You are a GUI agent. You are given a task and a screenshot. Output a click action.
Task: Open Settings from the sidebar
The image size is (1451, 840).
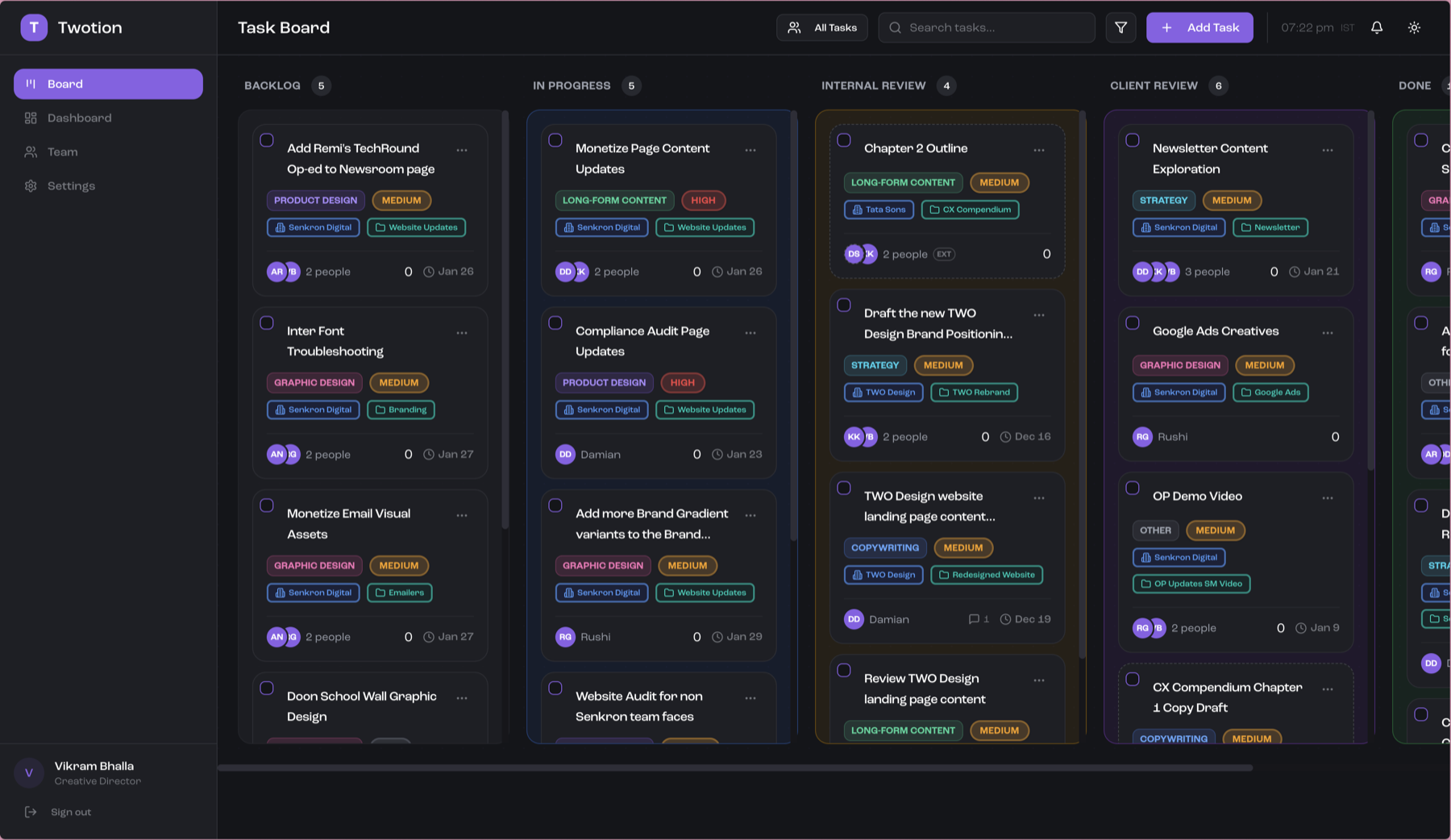(71, 185)
